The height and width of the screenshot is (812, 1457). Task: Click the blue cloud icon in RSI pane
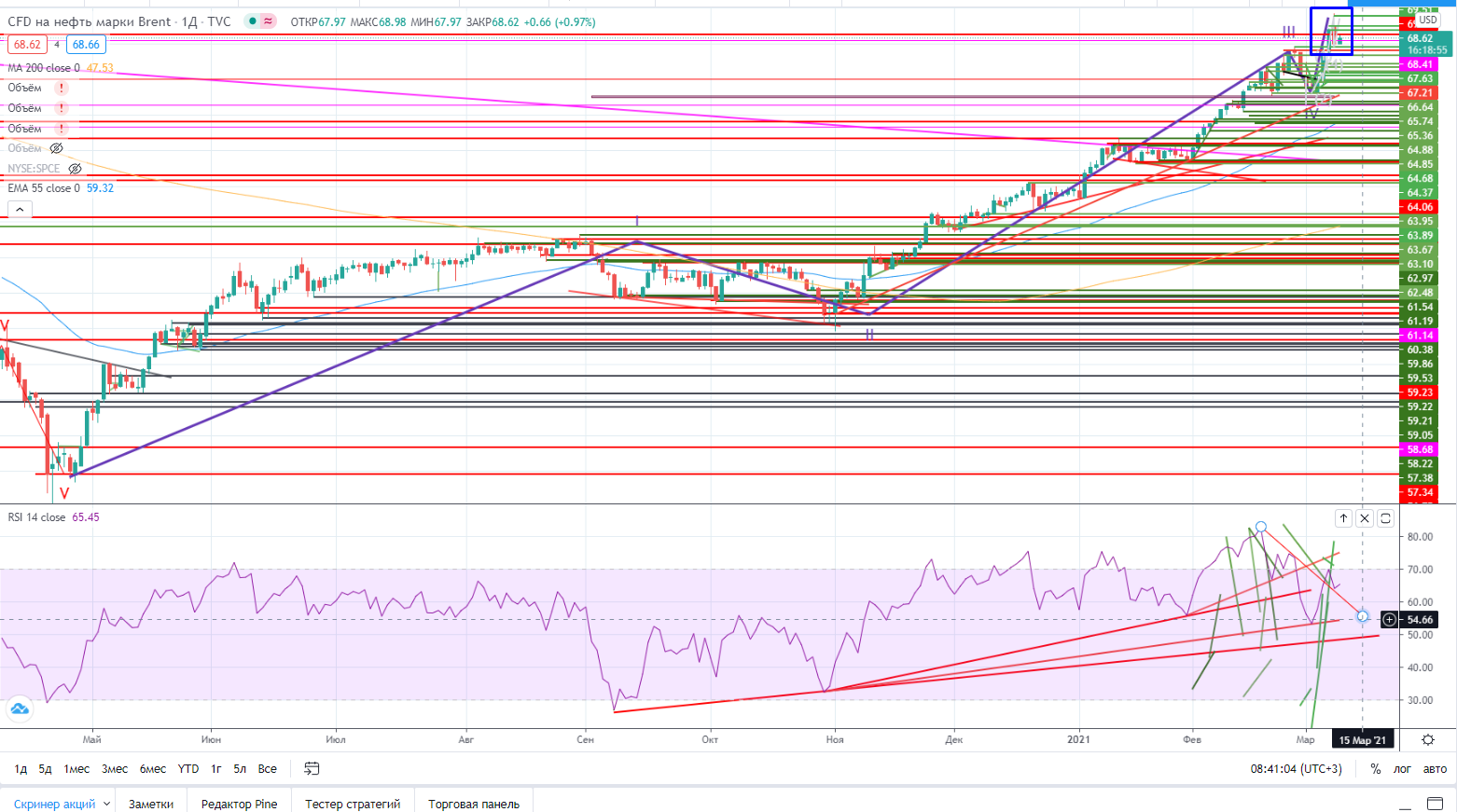click(x=19, y=709)
